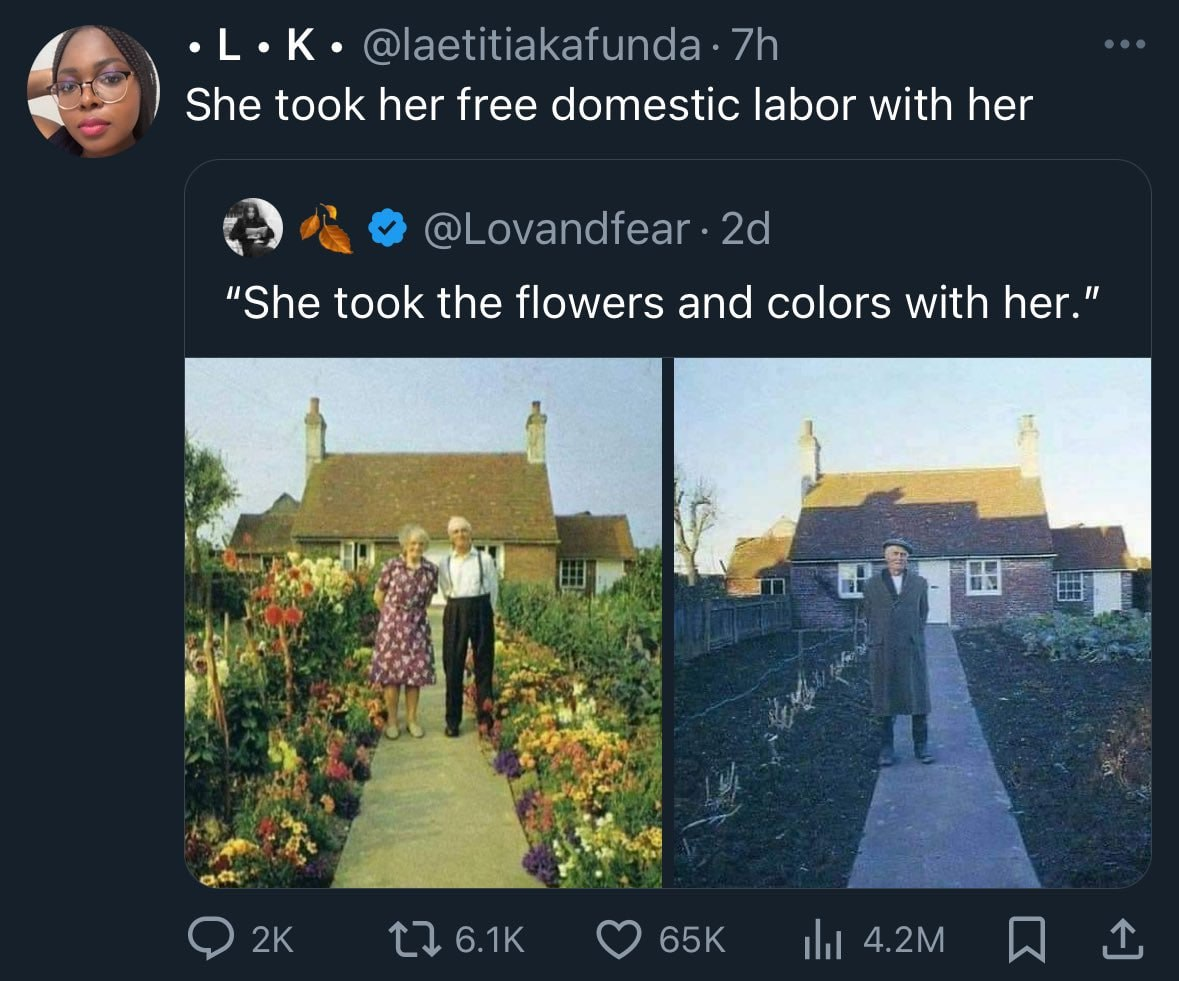This screenshot has height=981, width=1179.
Task: Click the "She took her free domestic labor" text
Action: click(x=608, y=104)
